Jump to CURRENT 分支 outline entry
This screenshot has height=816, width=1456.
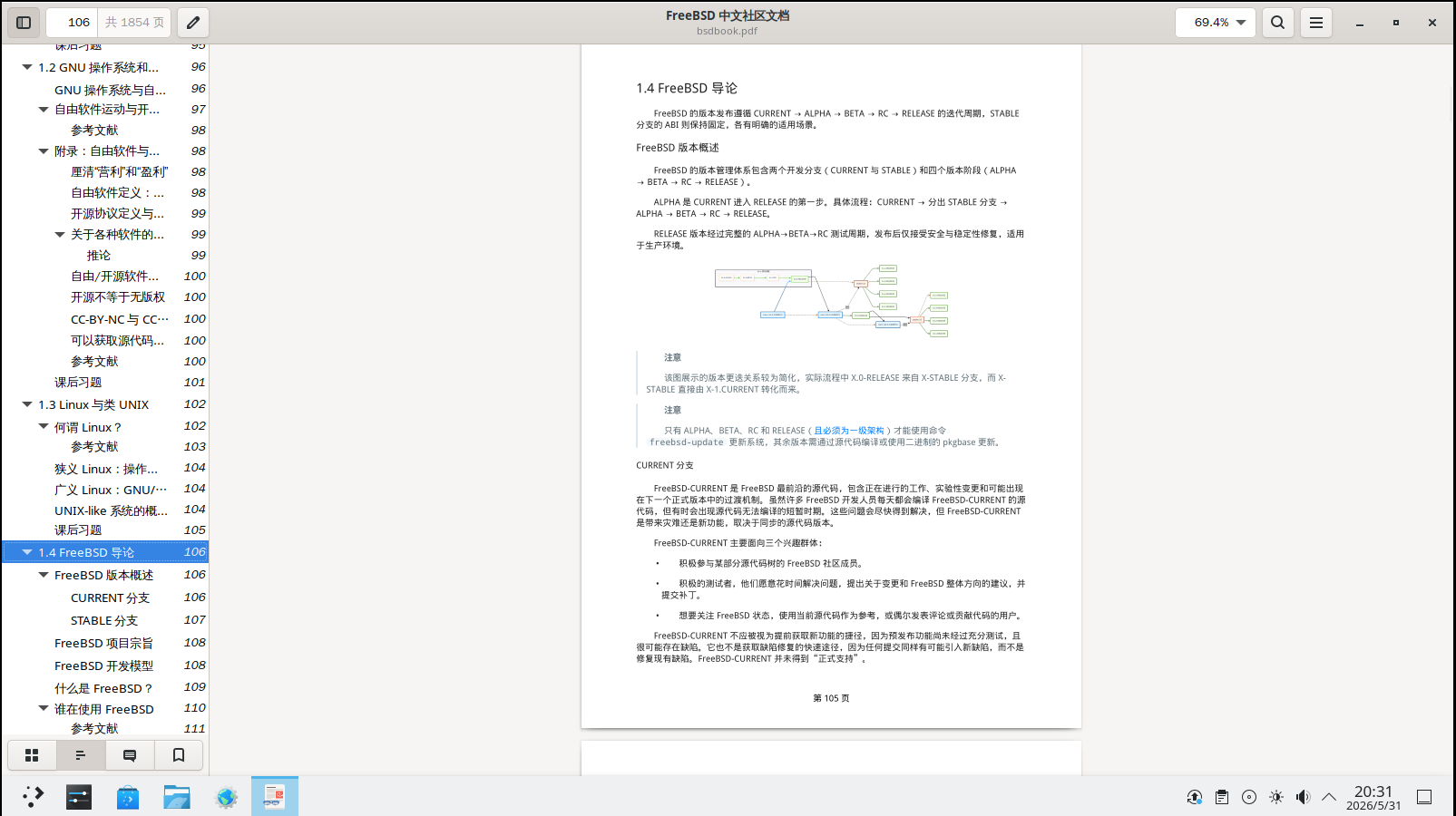(110, 597)
